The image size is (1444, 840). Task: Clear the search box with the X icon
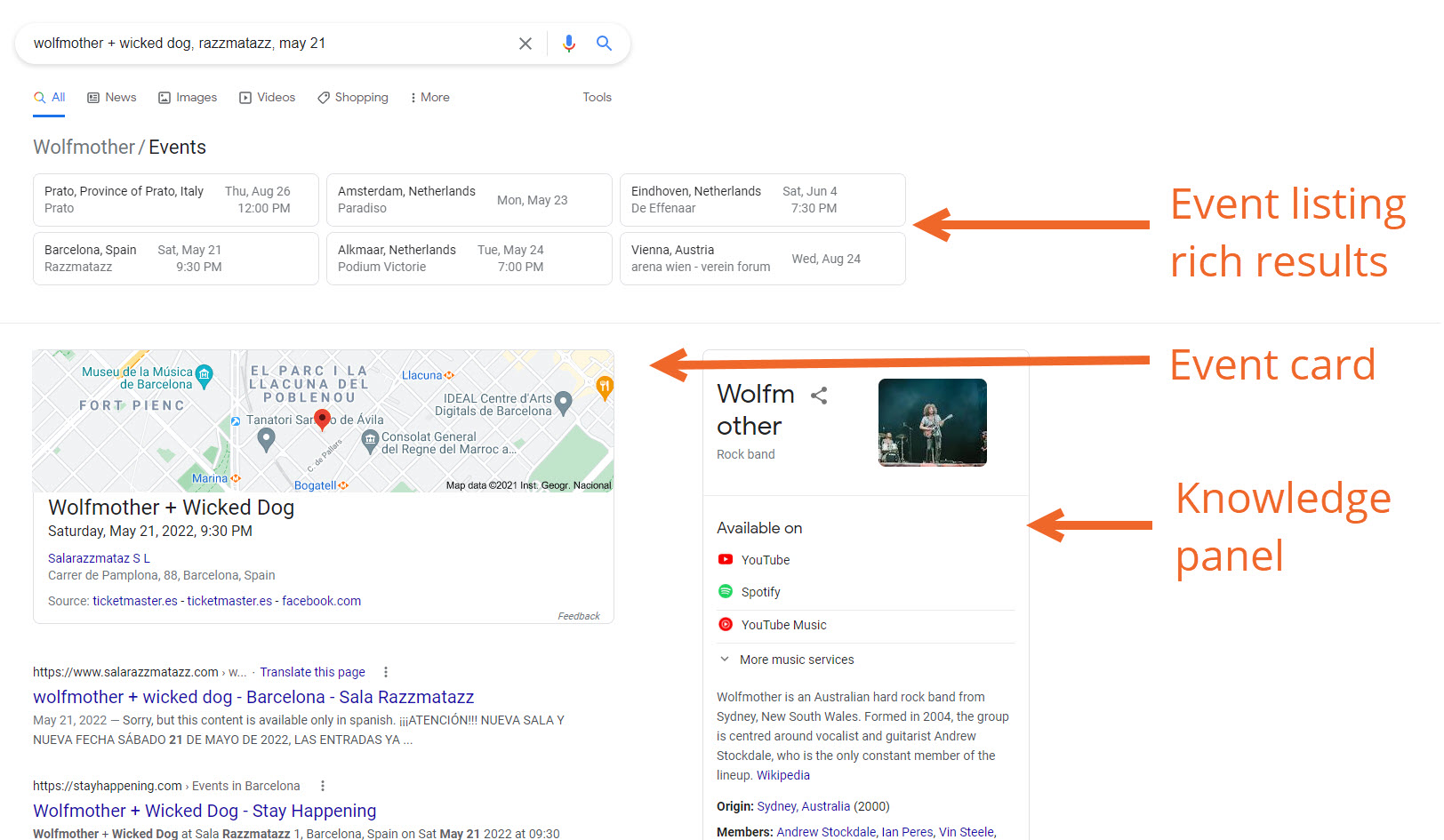525,44
